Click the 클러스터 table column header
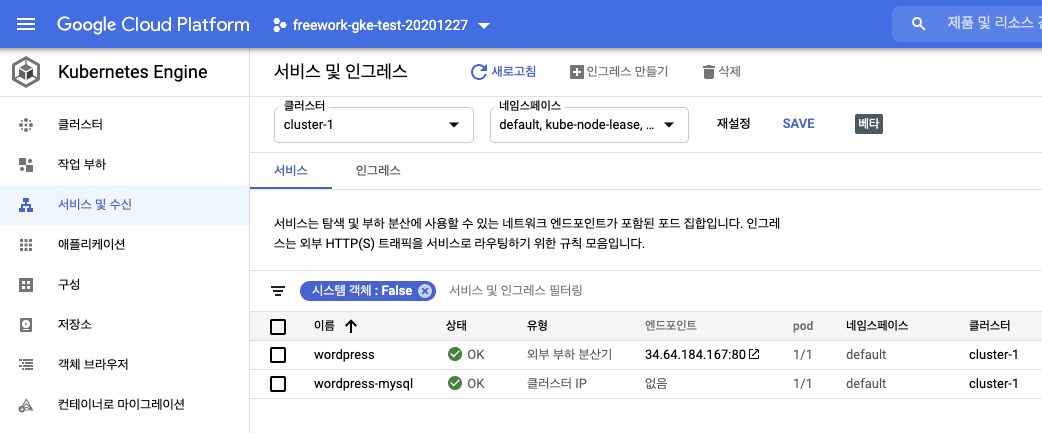 point(990,326)
